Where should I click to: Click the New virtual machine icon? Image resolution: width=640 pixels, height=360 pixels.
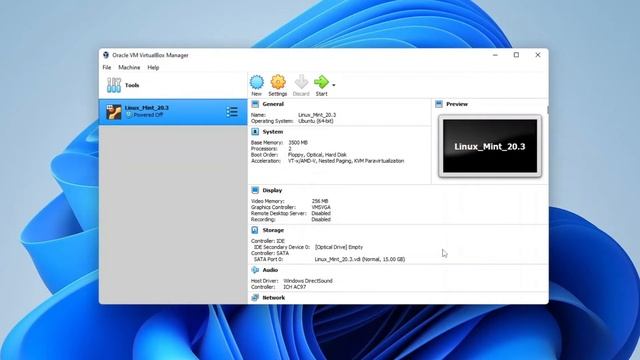(257, 82)
